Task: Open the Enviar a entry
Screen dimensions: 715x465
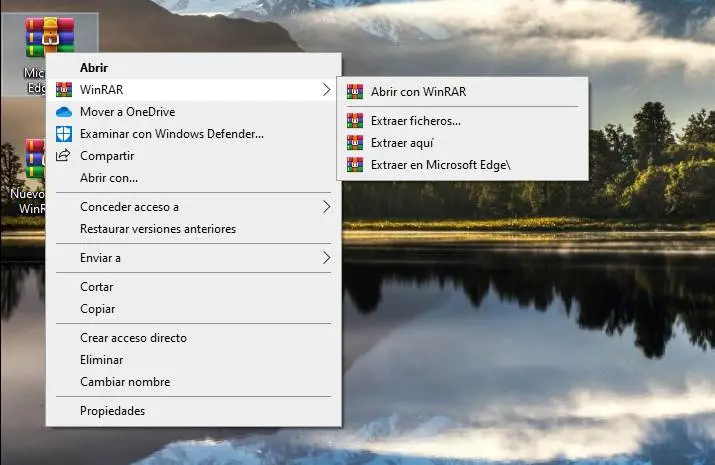Action: pos(194,258)
